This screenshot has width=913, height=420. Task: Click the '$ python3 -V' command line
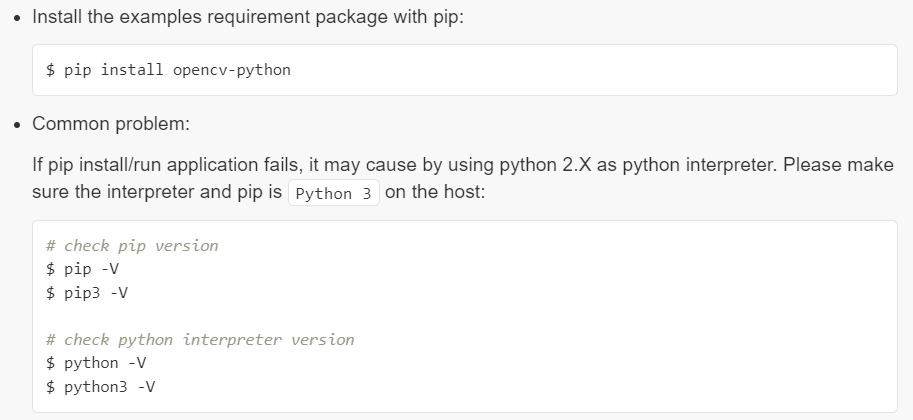[101, 387]
